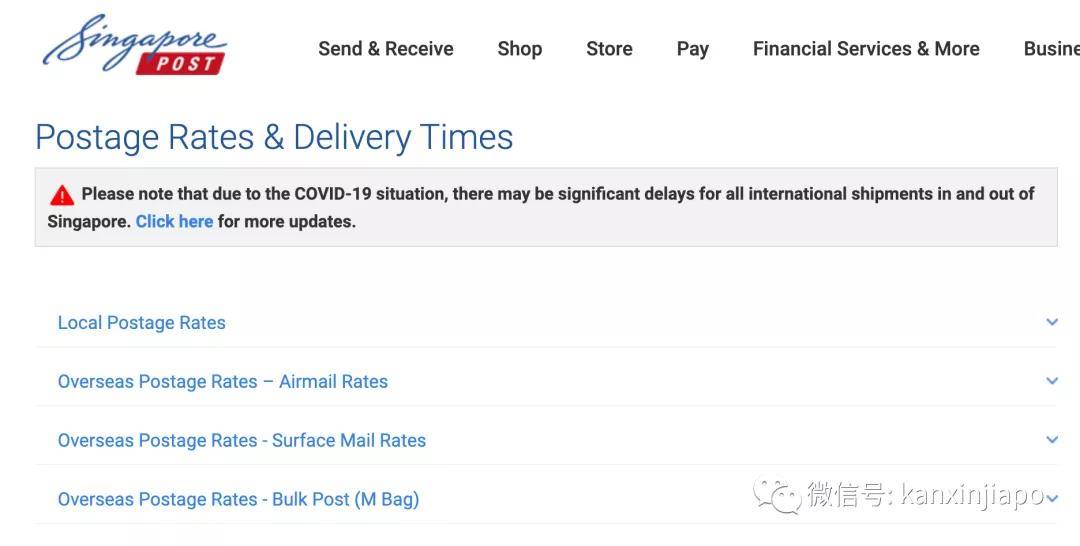Click the 'Local Postage Rates' title text

[x=141, y=323]
